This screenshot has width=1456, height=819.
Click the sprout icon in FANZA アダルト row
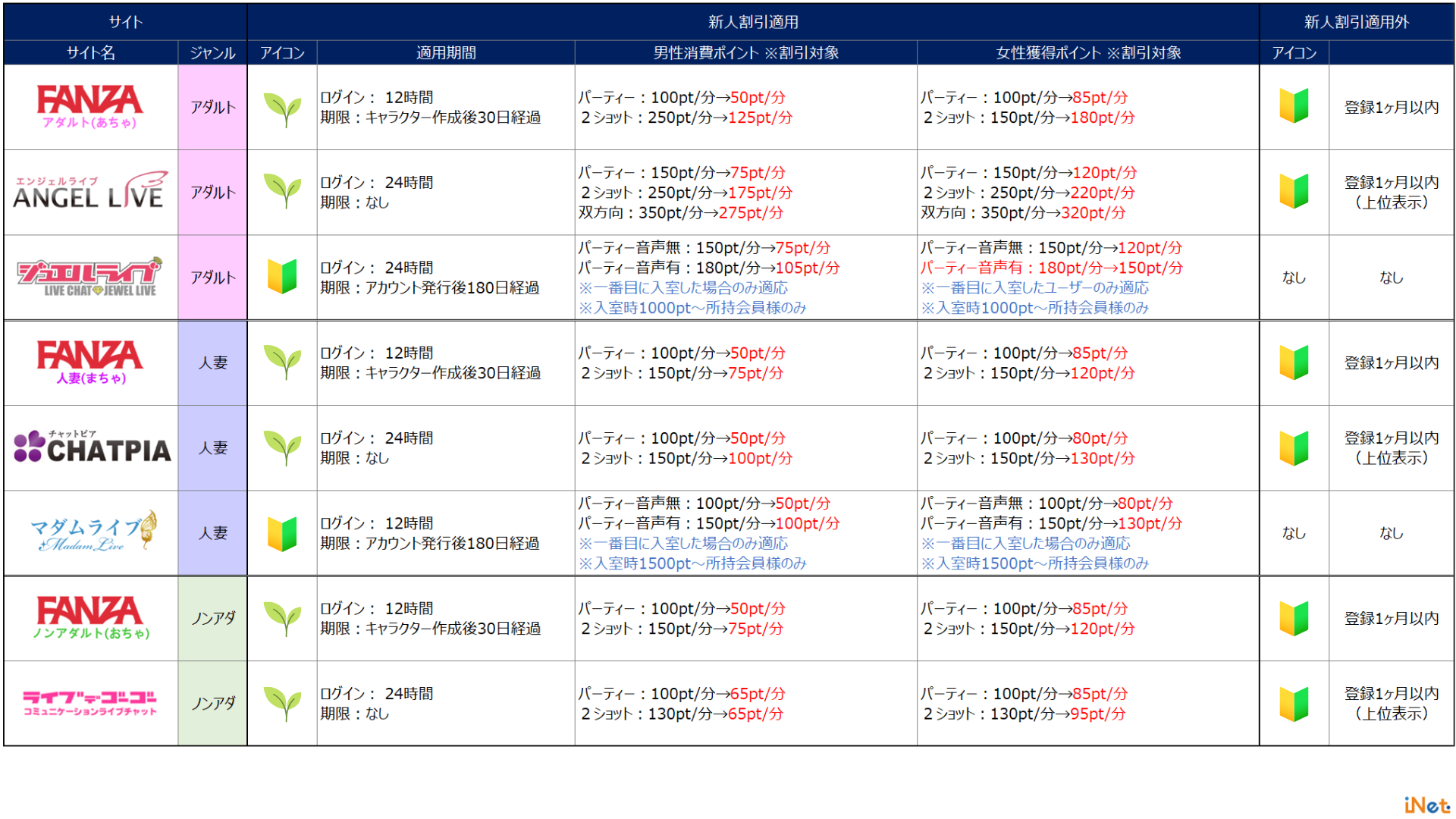point(282,108)
